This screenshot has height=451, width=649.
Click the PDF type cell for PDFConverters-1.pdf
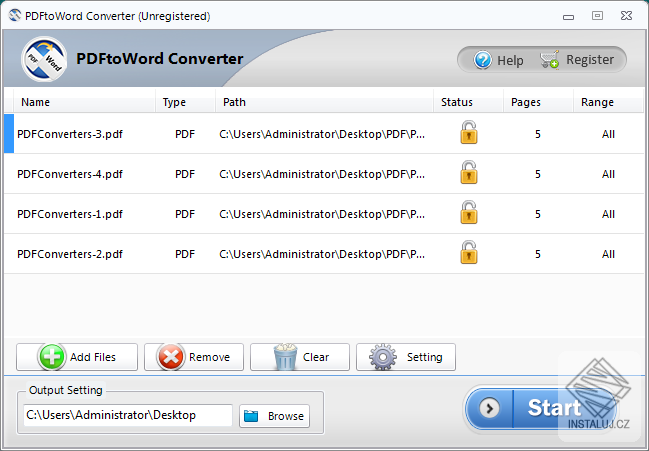pos(185,214)
